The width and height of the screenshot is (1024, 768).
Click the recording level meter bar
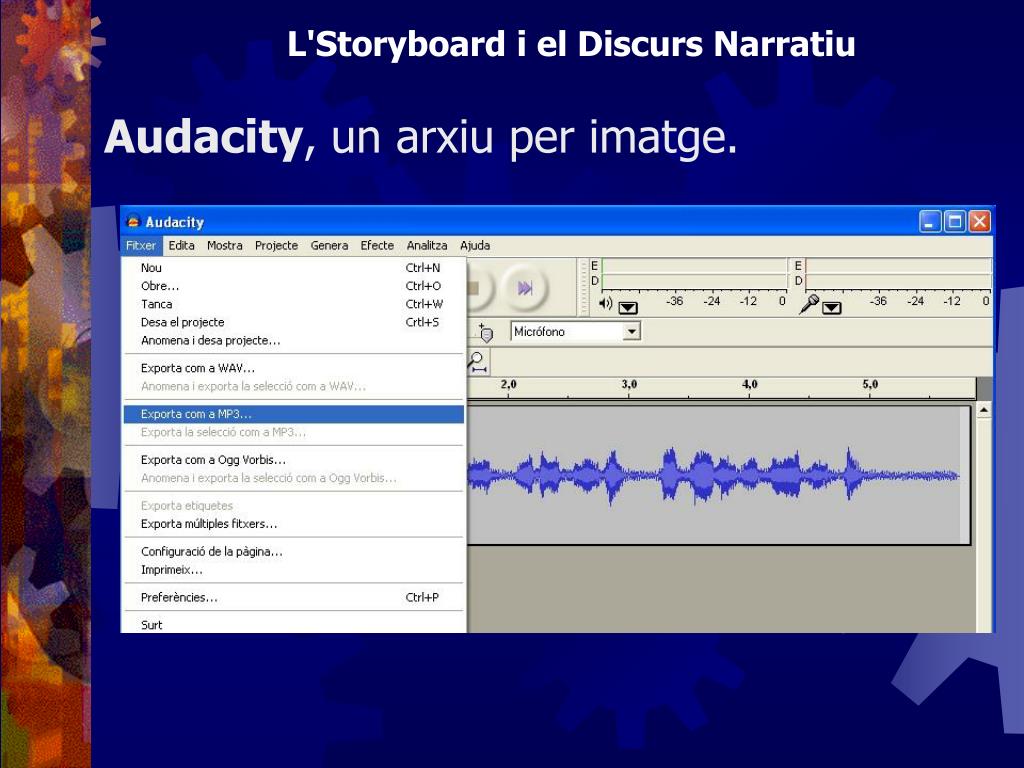point(899,274)
